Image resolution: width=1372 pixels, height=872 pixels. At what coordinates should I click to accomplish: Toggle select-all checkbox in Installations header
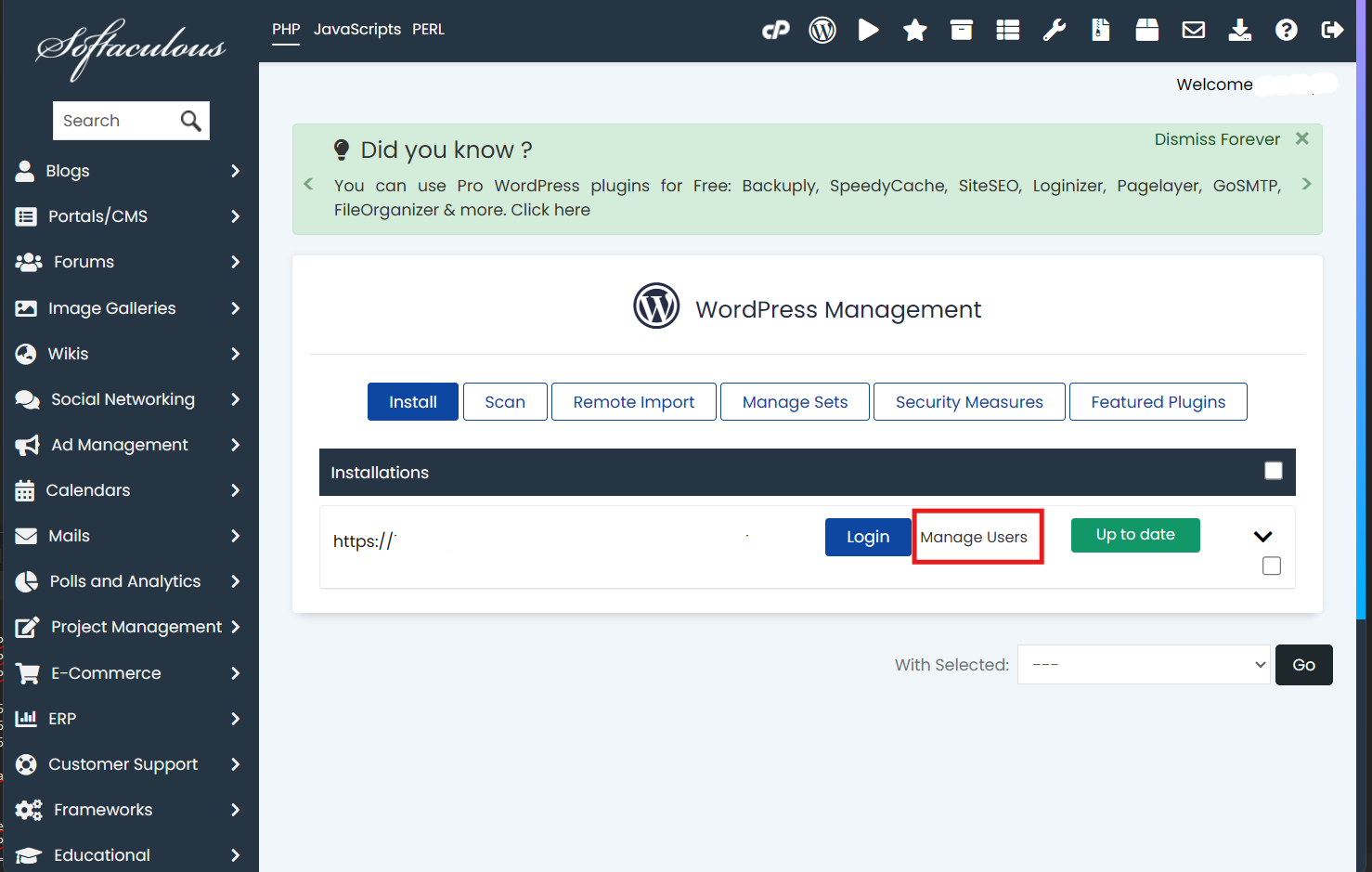click(x=1274, y=471)
